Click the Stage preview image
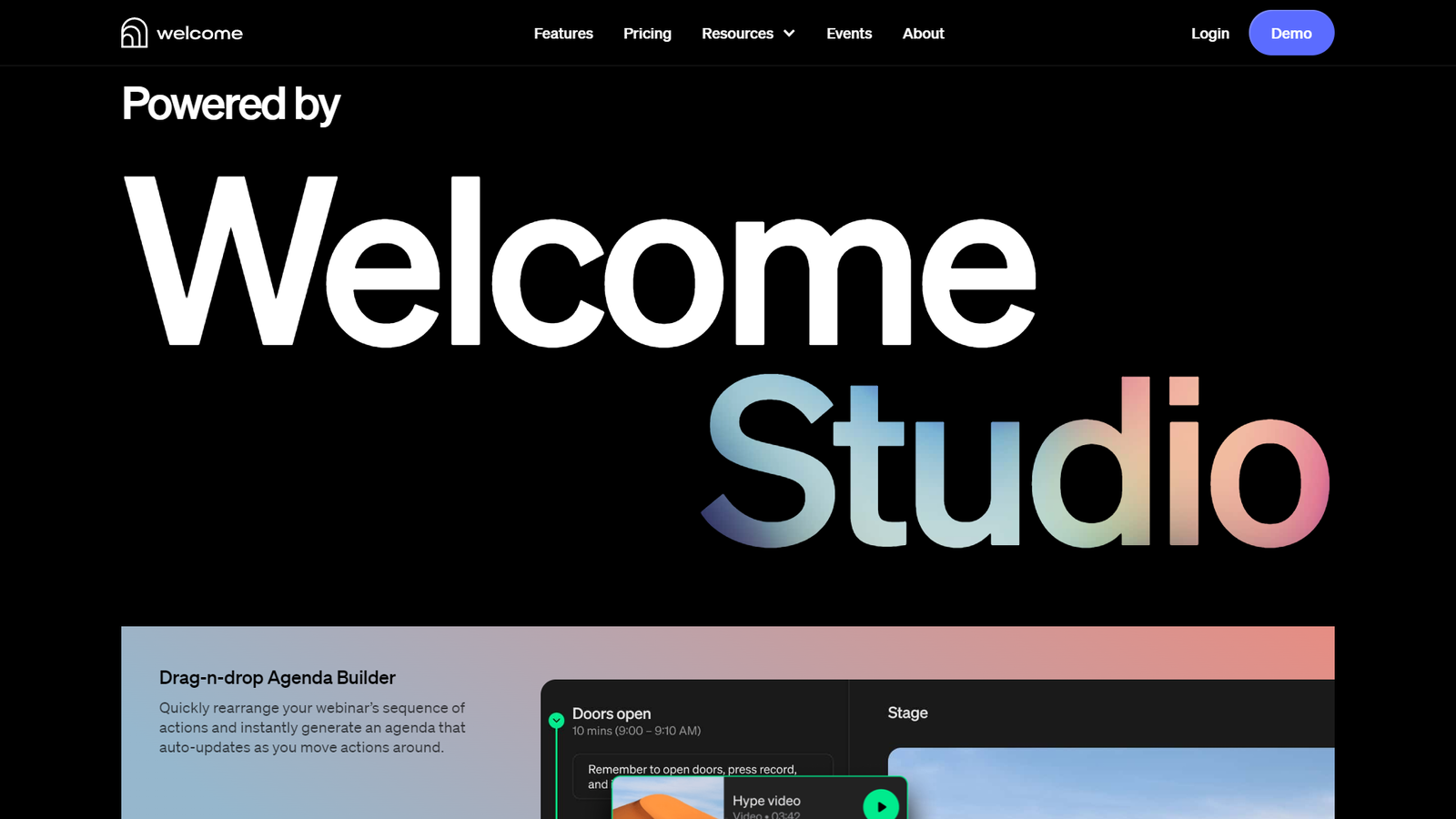The width and height of the screenshot is (1456, 819). click(x=1110, y=784)
